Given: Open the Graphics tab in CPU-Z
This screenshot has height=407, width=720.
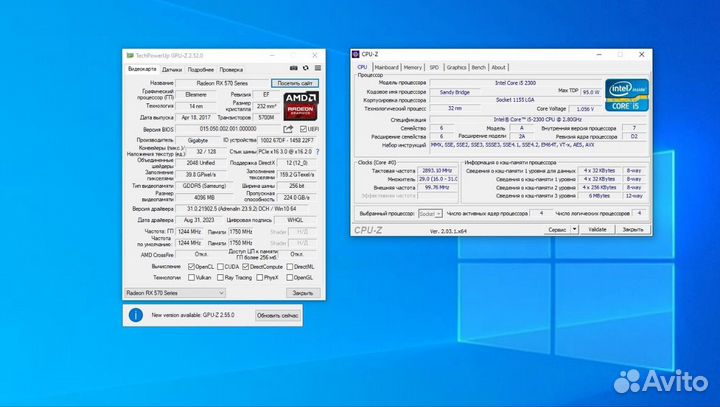Looking at the screenshot, I should pos(456,68).
